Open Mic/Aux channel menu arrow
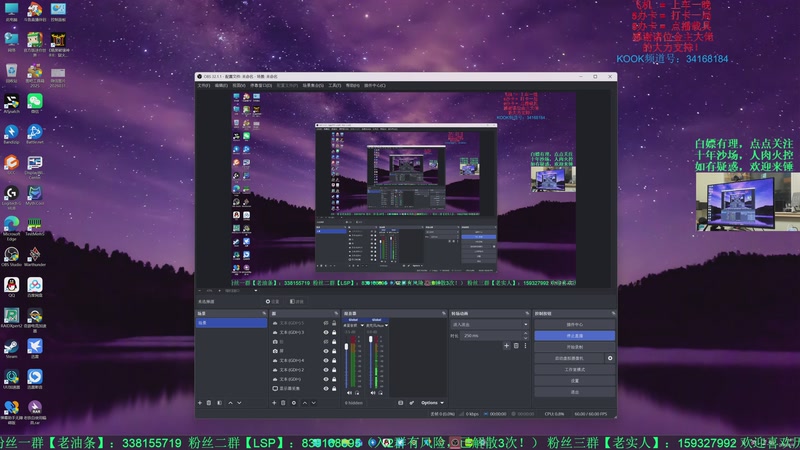 pyautogui.click(x=387, y=326)
